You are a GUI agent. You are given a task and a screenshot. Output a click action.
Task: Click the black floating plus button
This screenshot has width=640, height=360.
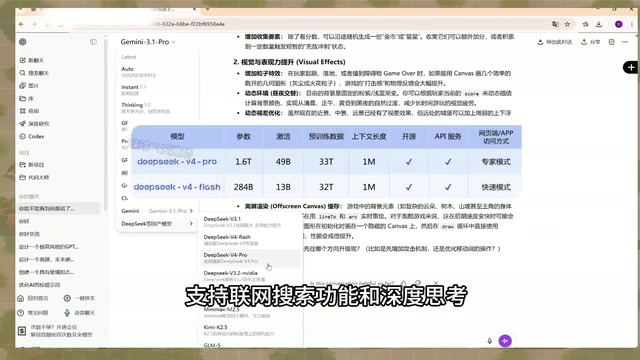[x=631, y=67]
